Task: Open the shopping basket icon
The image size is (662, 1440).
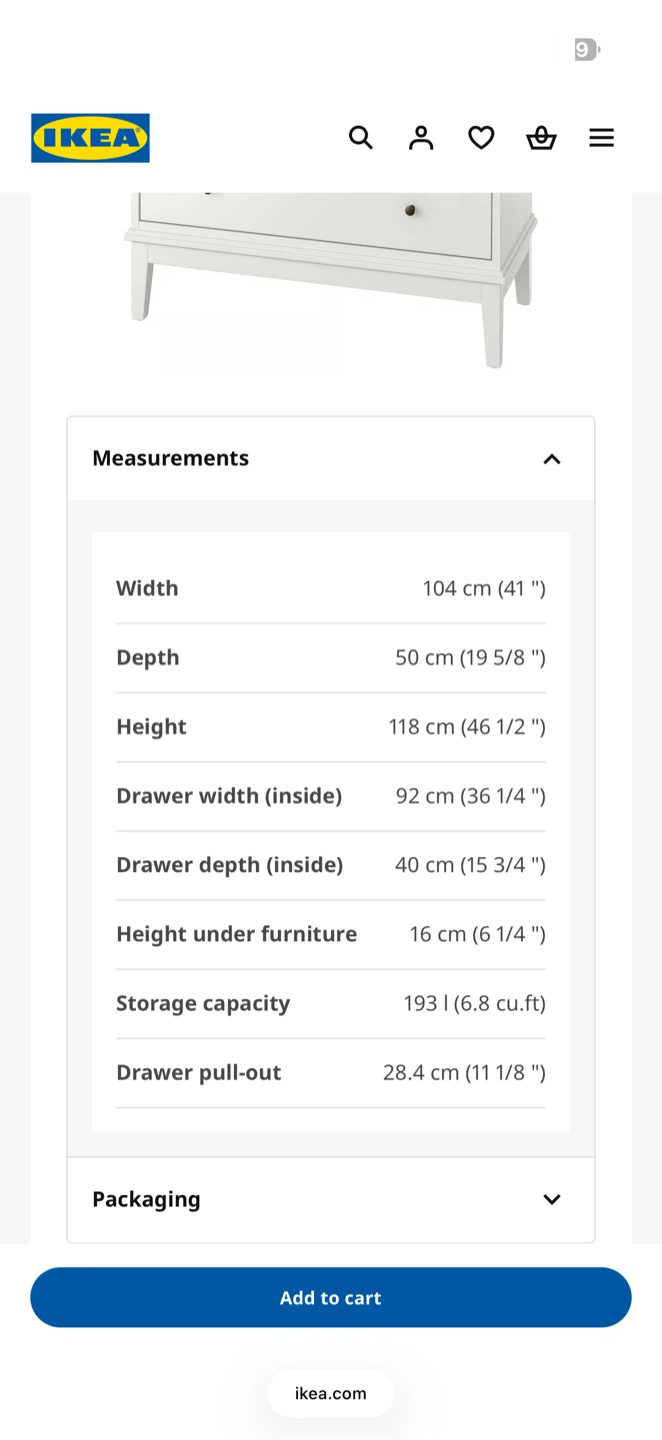Action: (x=541, y=138)
